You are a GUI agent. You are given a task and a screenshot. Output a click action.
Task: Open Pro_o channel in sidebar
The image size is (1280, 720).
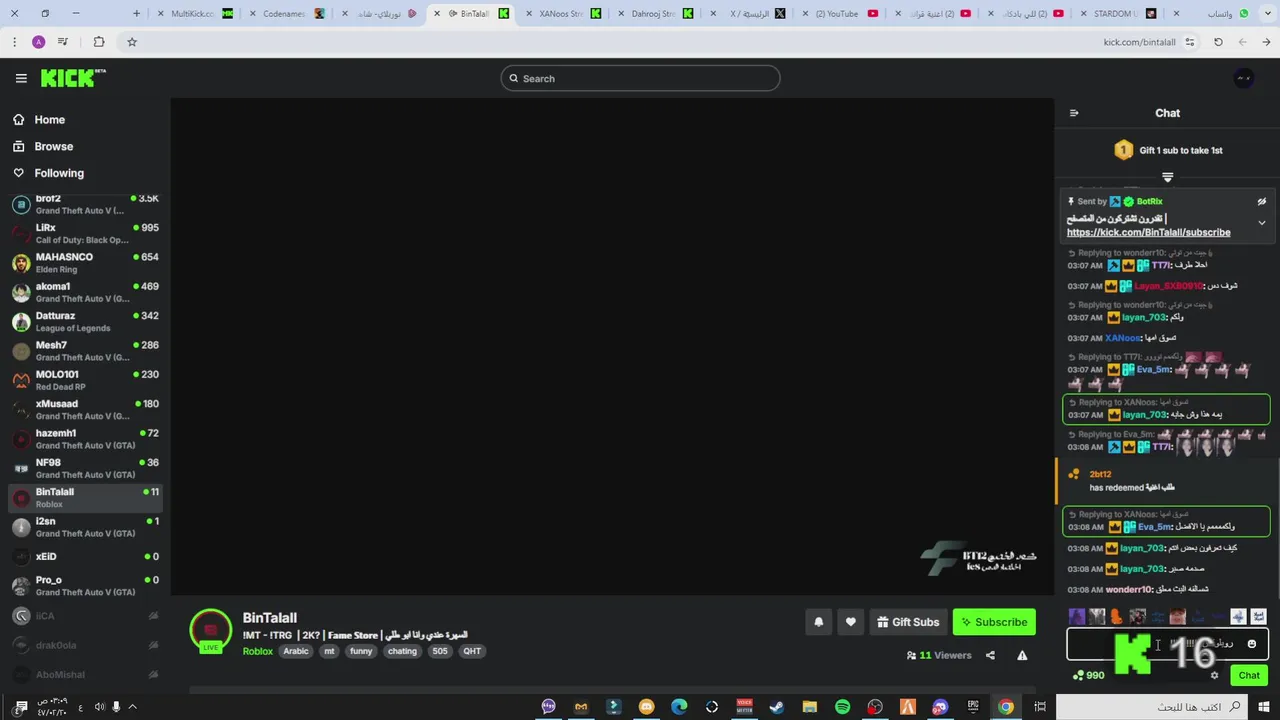[x=85, y=585]
